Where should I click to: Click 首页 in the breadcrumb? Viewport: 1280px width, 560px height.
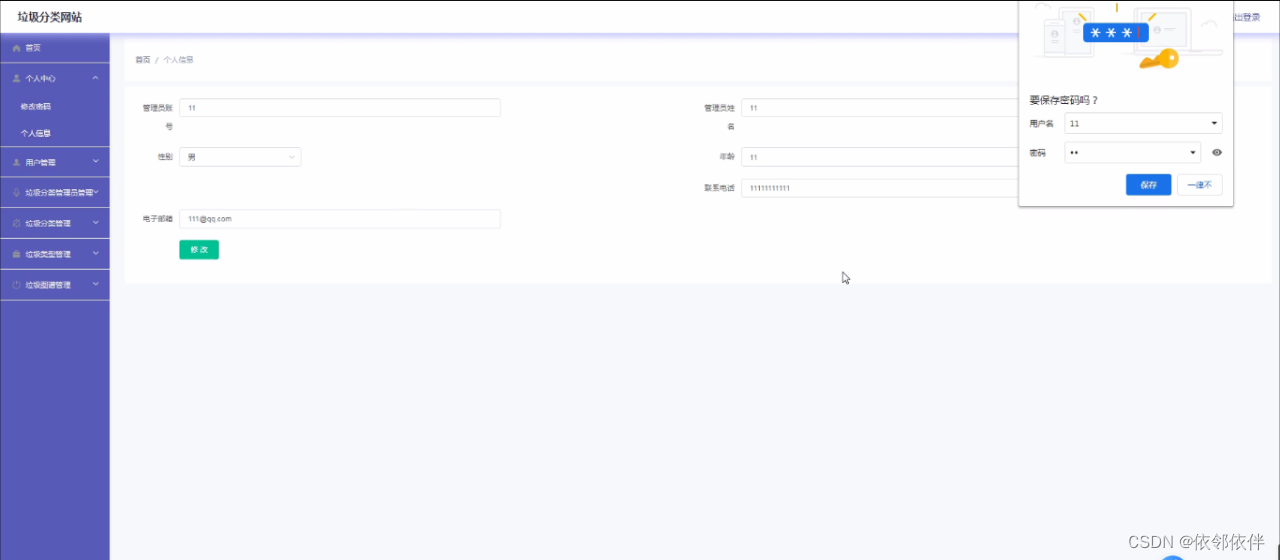143,60
